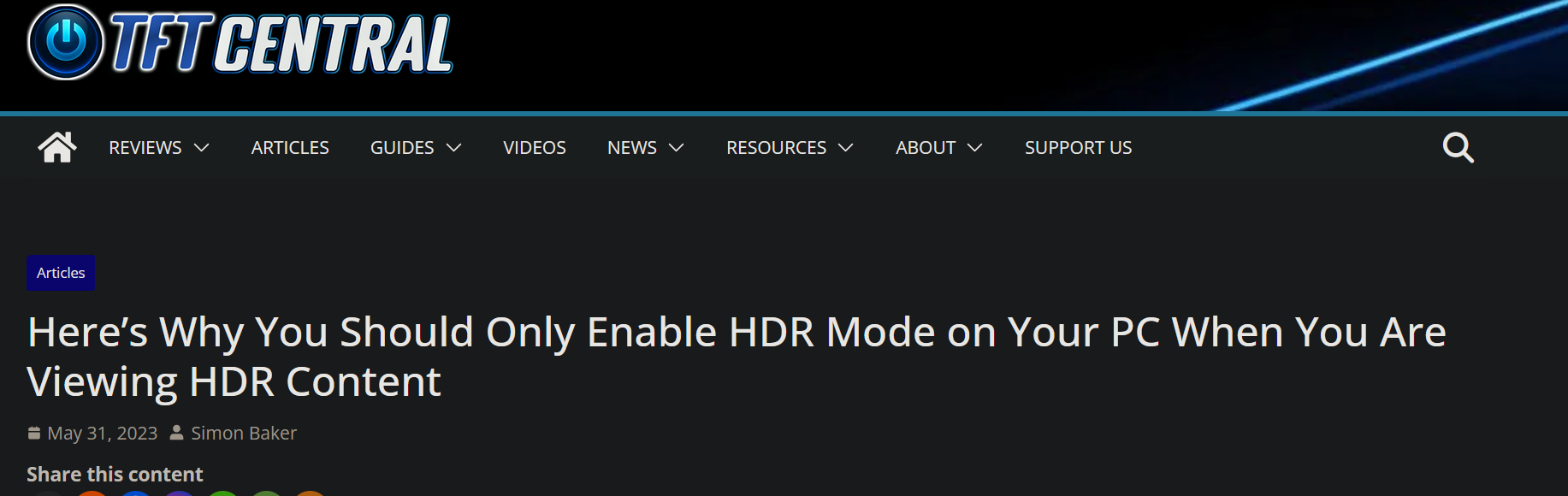The width and height of the screenshot is (1568, 496).
Task: Open the Support Us page
Action: pos(1079,147)
